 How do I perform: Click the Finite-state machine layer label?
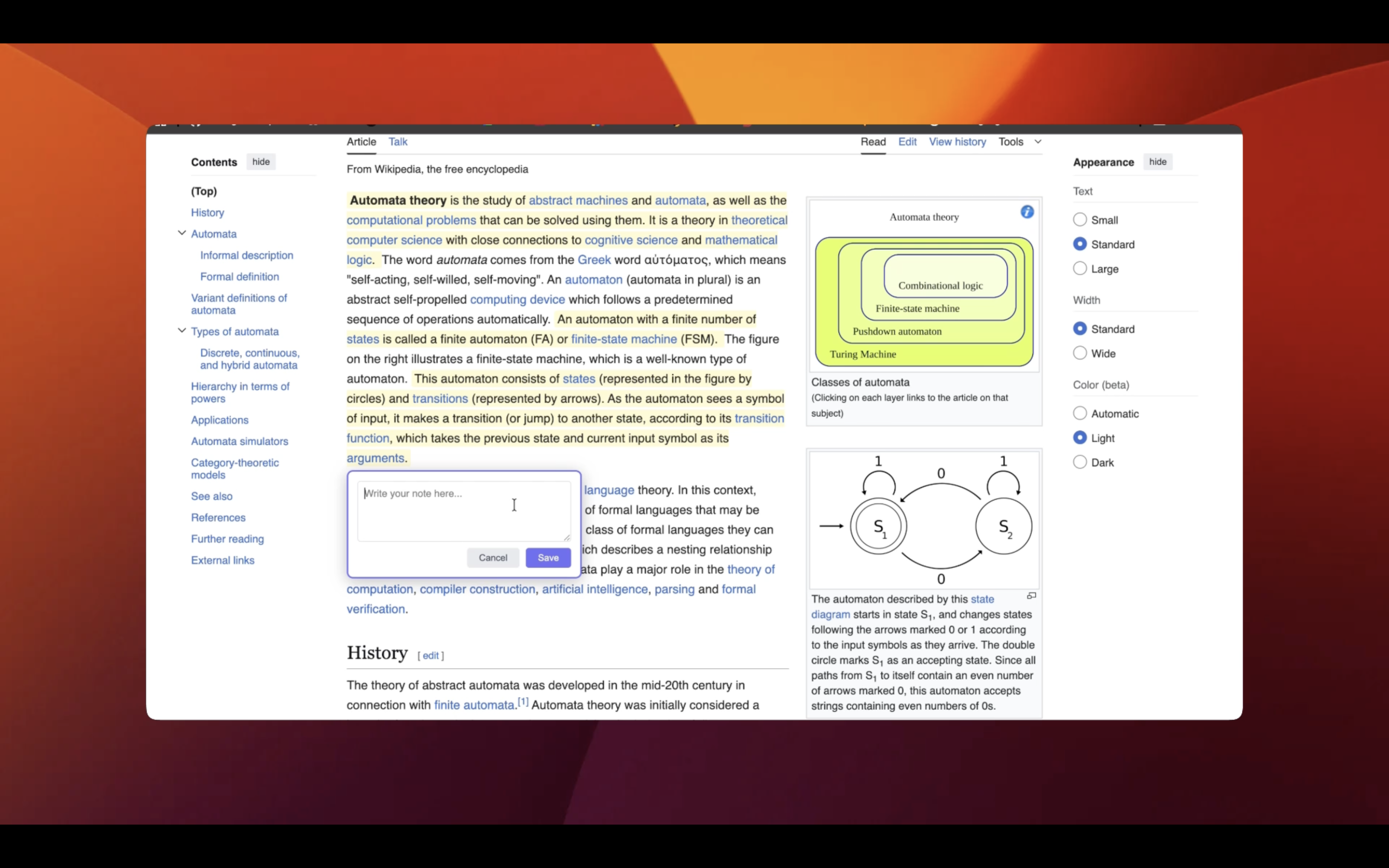(x=917, y=308)
